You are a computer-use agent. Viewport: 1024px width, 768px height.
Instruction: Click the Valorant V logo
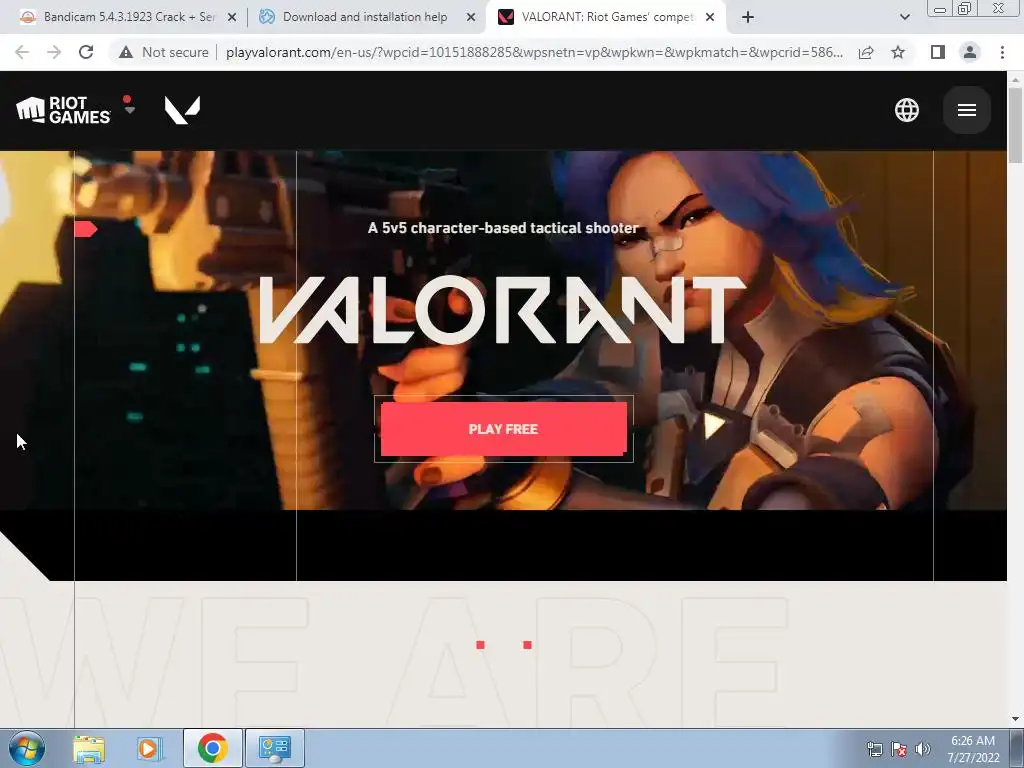(182, 110)
